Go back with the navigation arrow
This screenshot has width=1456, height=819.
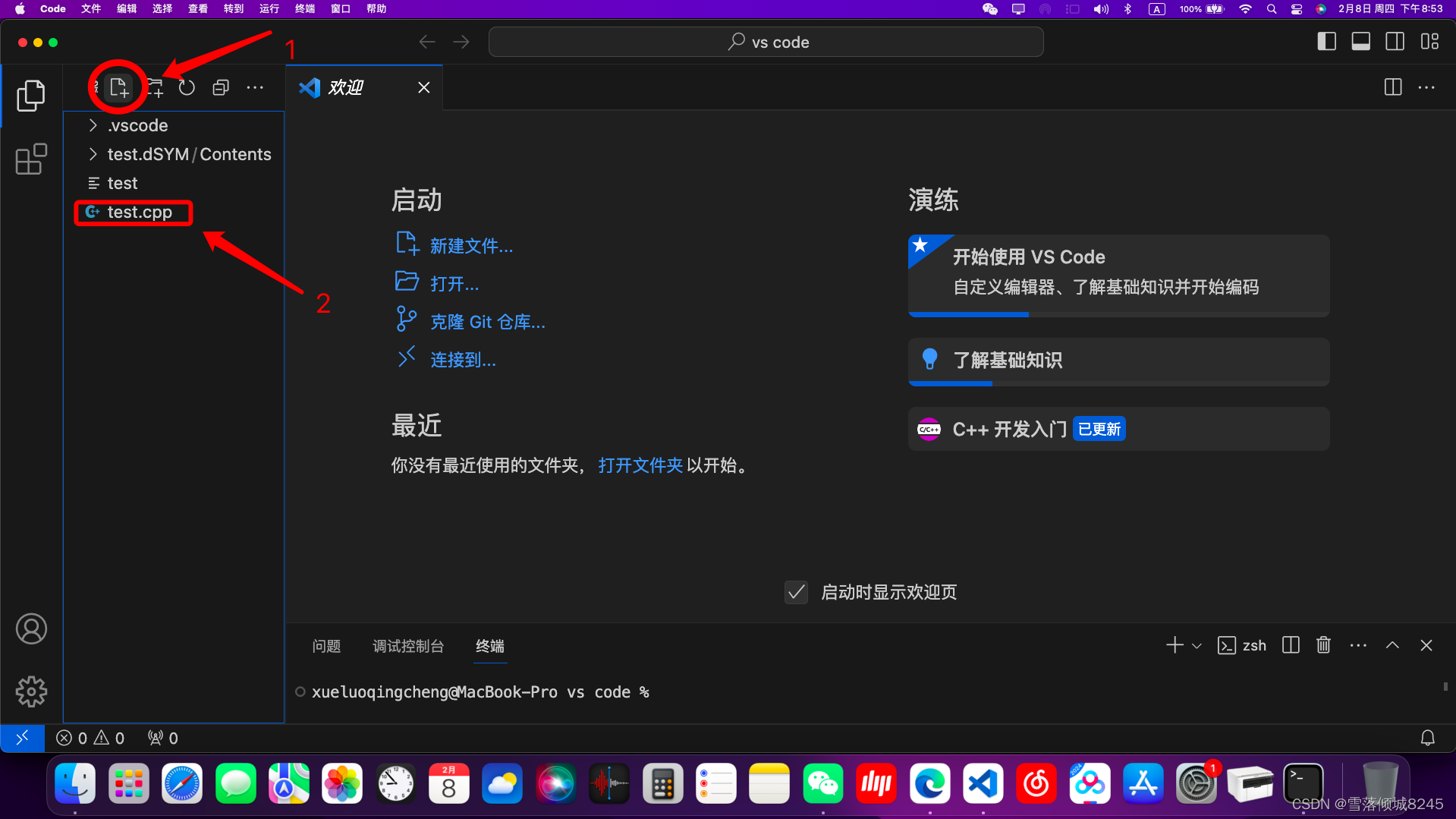(427, 42)
